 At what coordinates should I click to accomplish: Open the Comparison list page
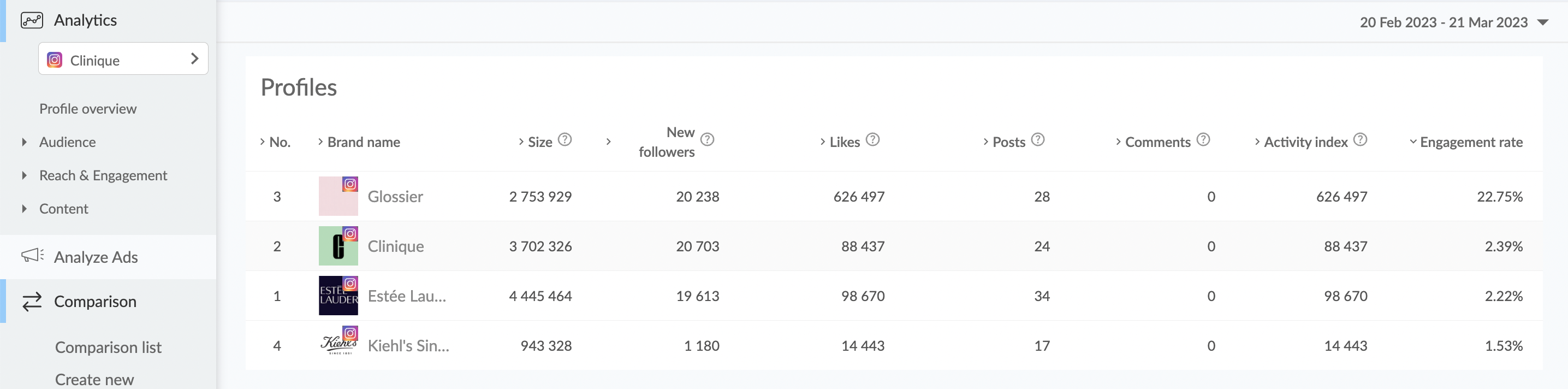[108, 347]
